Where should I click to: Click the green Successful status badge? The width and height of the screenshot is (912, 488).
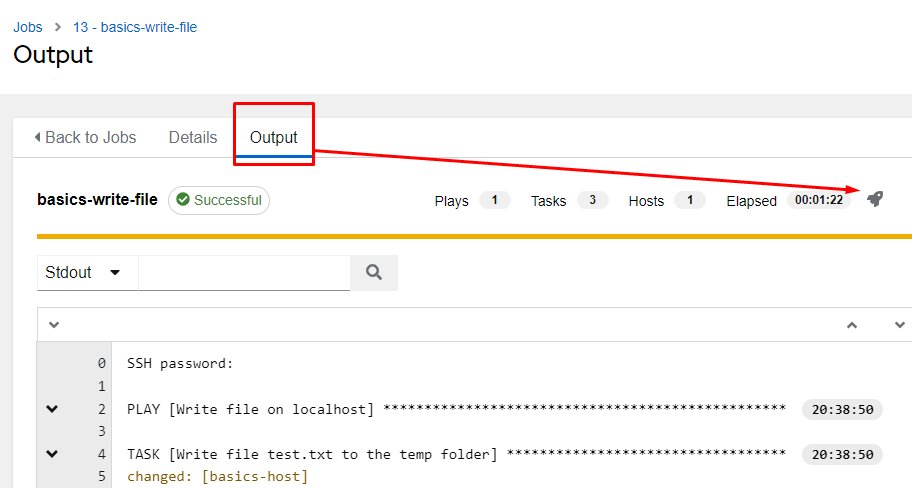218,200
